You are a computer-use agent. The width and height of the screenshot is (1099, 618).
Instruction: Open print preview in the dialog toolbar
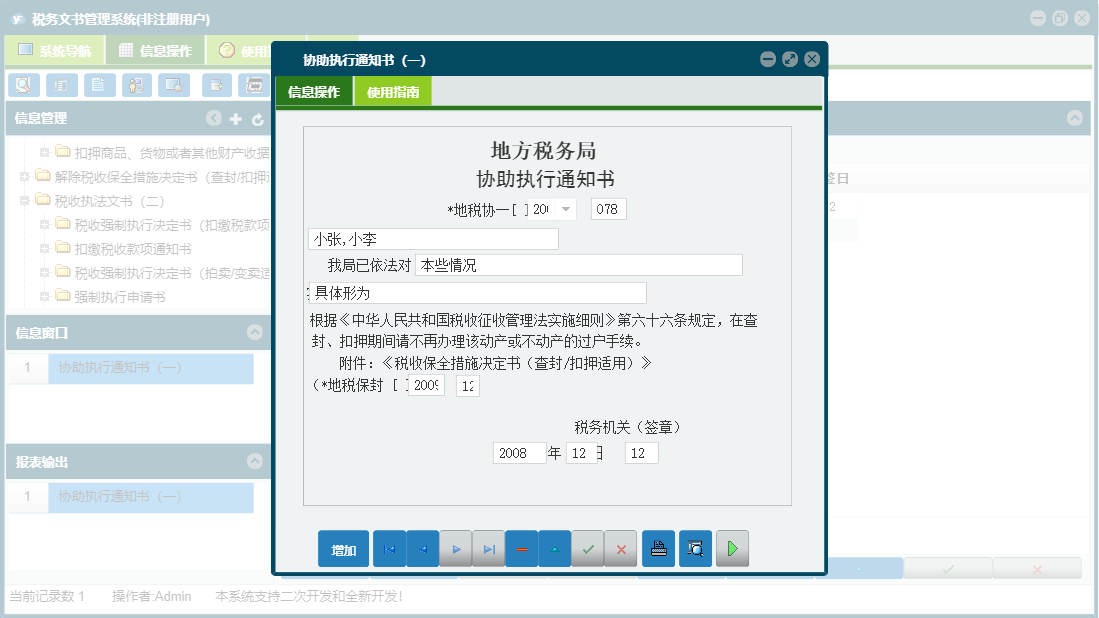[x=695, y=548]
